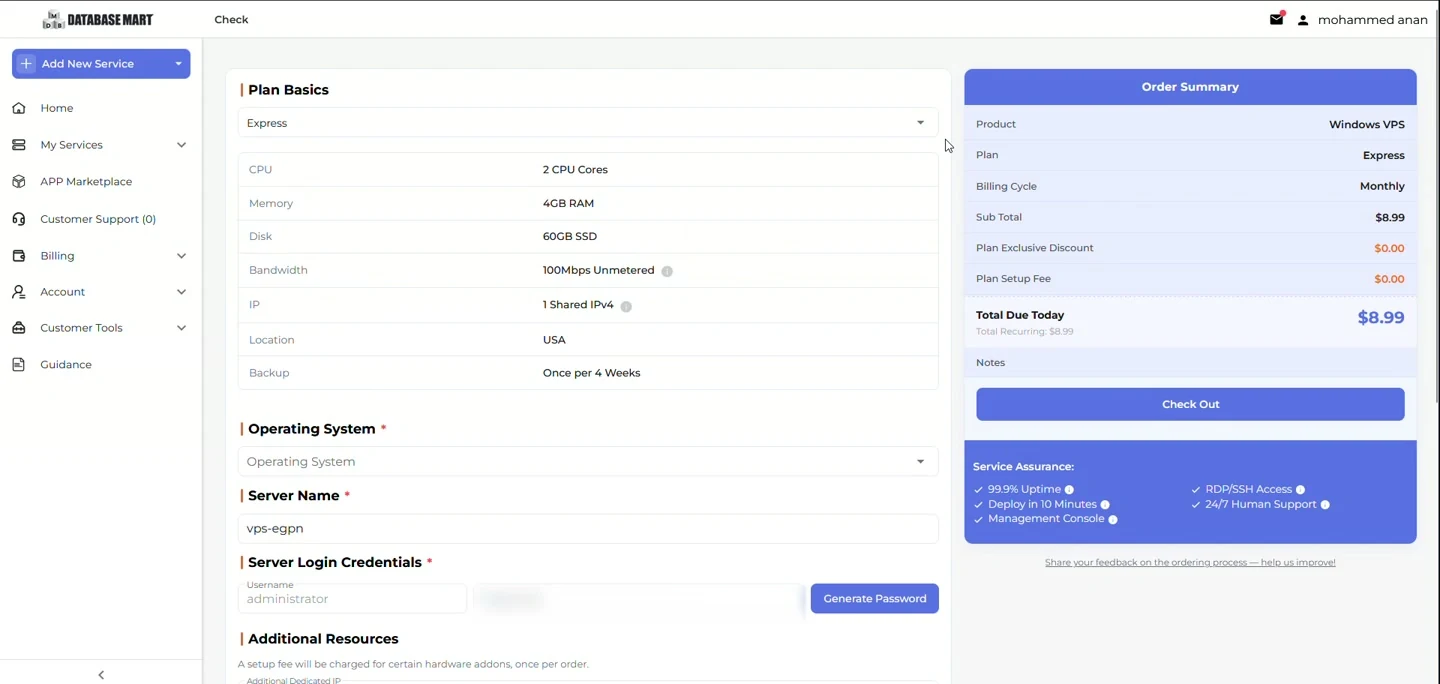Click the Deploy in 10 Minutes info icon
The width and height of the screenshot is (1440, 684).
tap(1105, 505)
